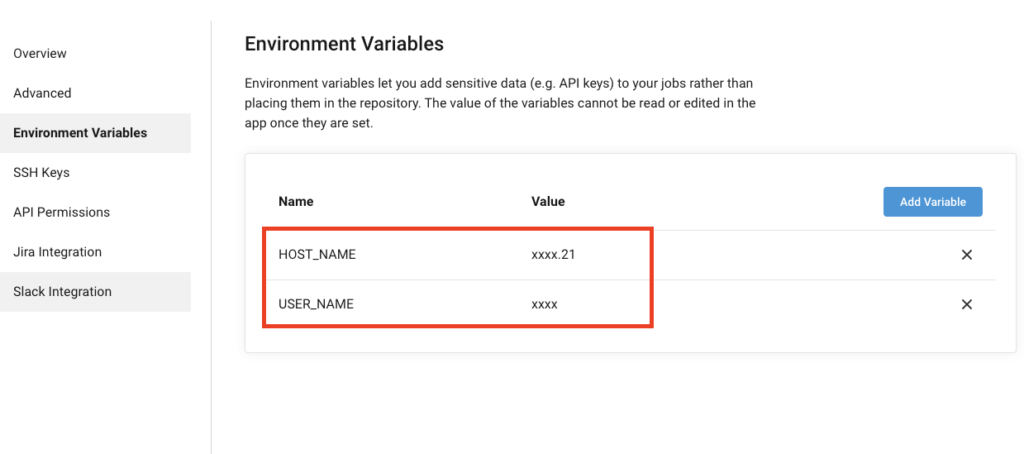This screenshot has height=454, width=1024.
Task: Open the Overview settings page
Action: pos(40,54)
